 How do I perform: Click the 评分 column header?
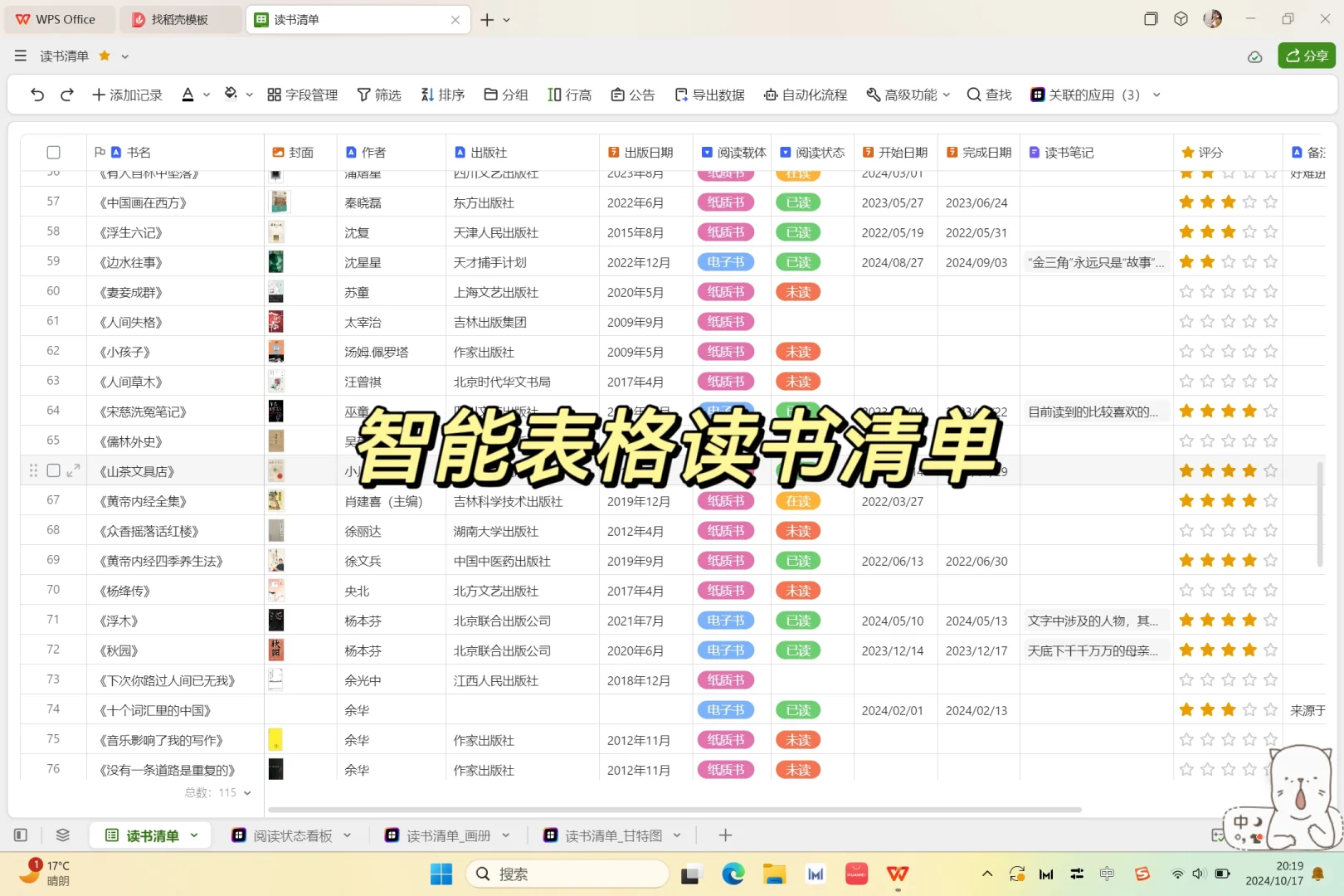click(1228, 153)
